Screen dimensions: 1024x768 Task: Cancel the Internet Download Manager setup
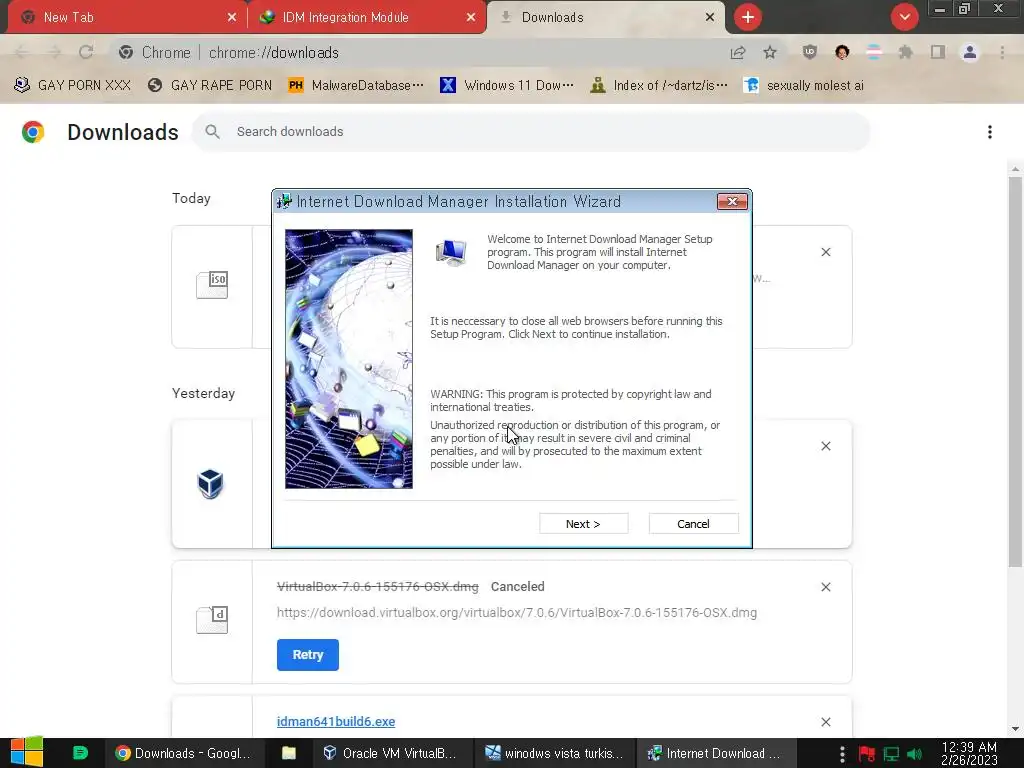point(693,524)
